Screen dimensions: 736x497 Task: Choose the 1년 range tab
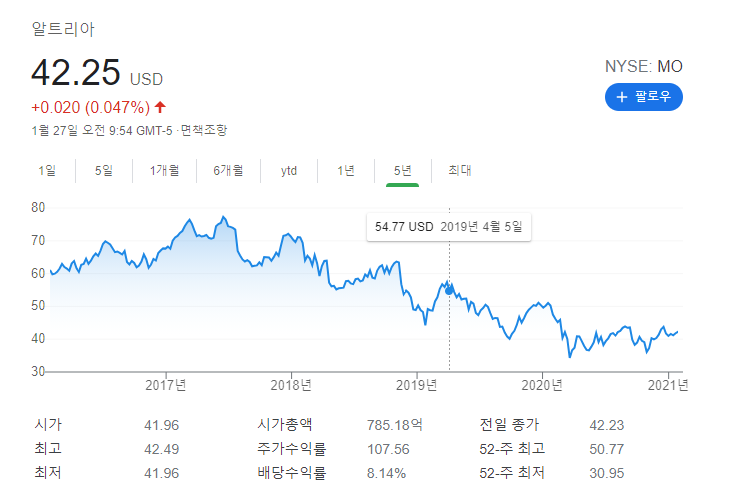tap(346, 170)
